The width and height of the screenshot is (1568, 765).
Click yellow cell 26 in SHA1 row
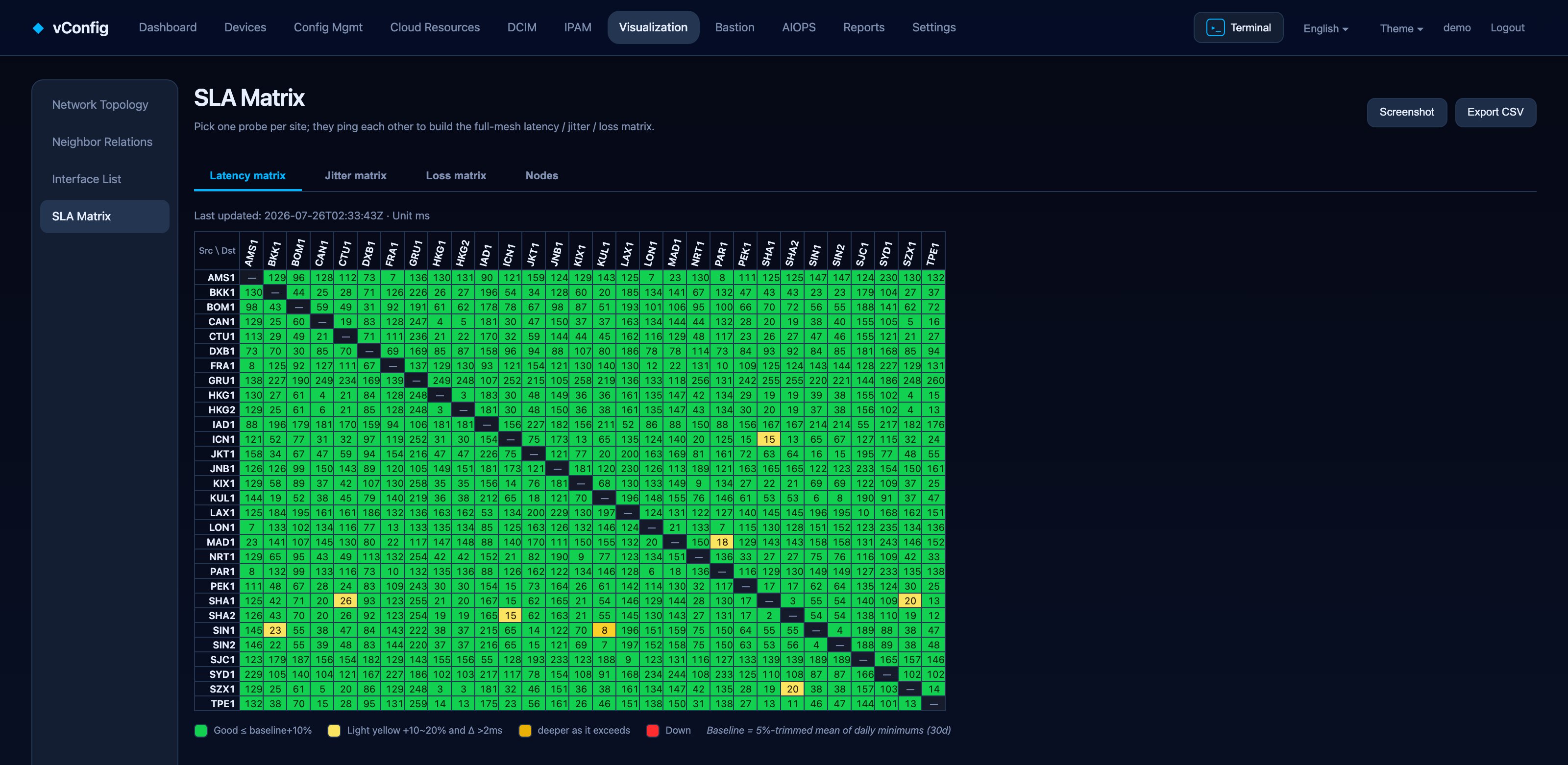pyautogui.click(x=346, y=600)
